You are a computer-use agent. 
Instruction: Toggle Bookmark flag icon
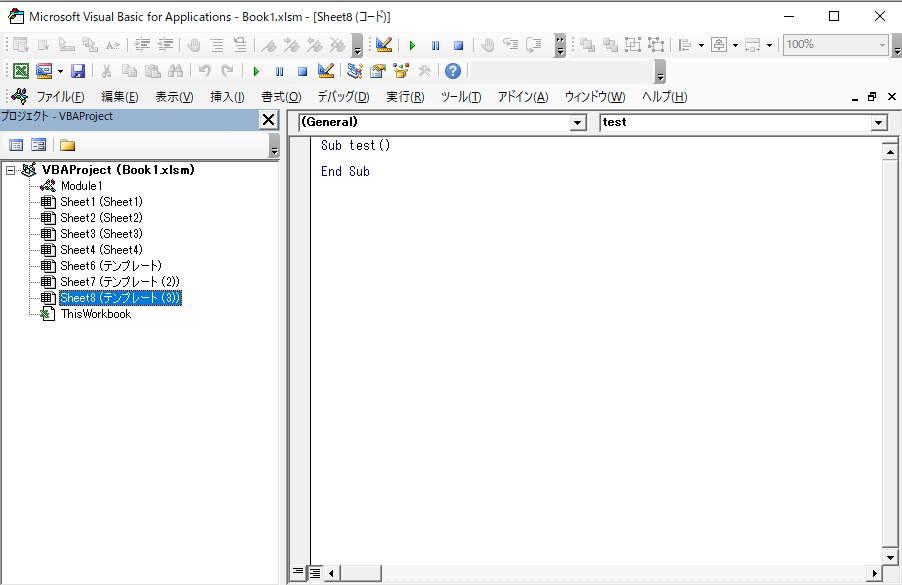pyautogui.click(x=269, y=44)
